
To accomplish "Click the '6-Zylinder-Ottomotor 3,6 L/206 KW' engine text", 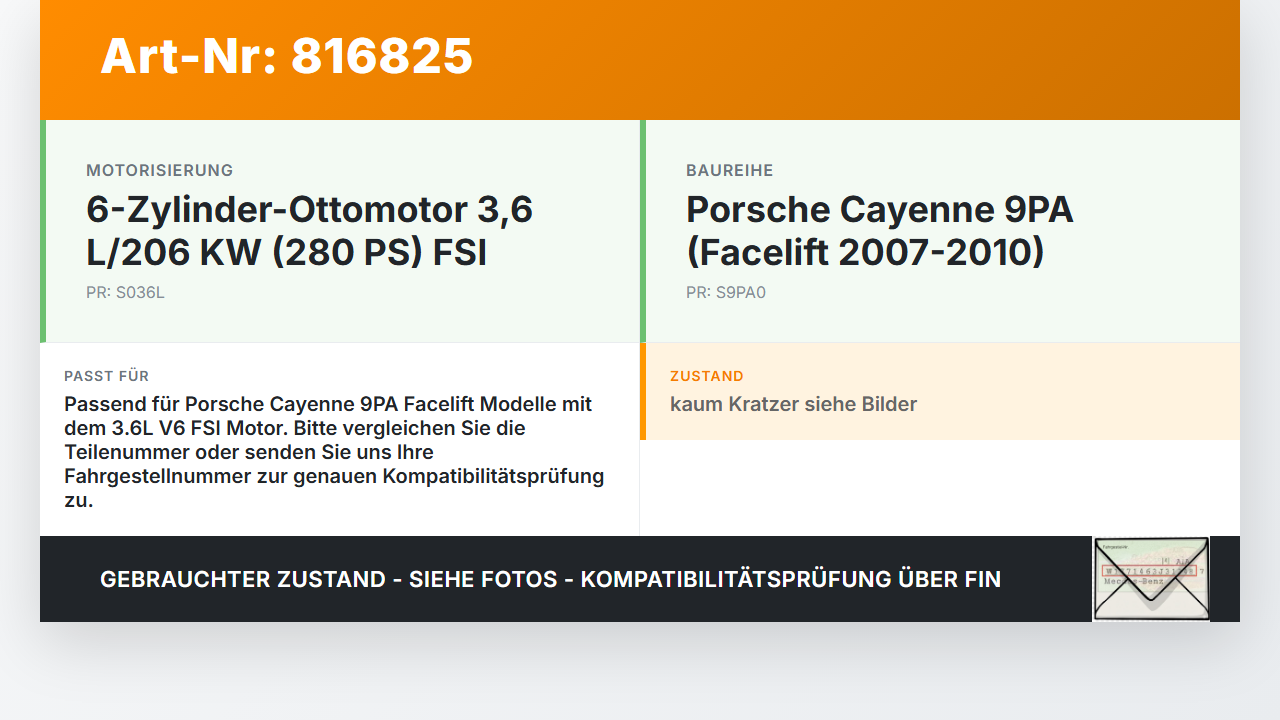I will [309, 231].
